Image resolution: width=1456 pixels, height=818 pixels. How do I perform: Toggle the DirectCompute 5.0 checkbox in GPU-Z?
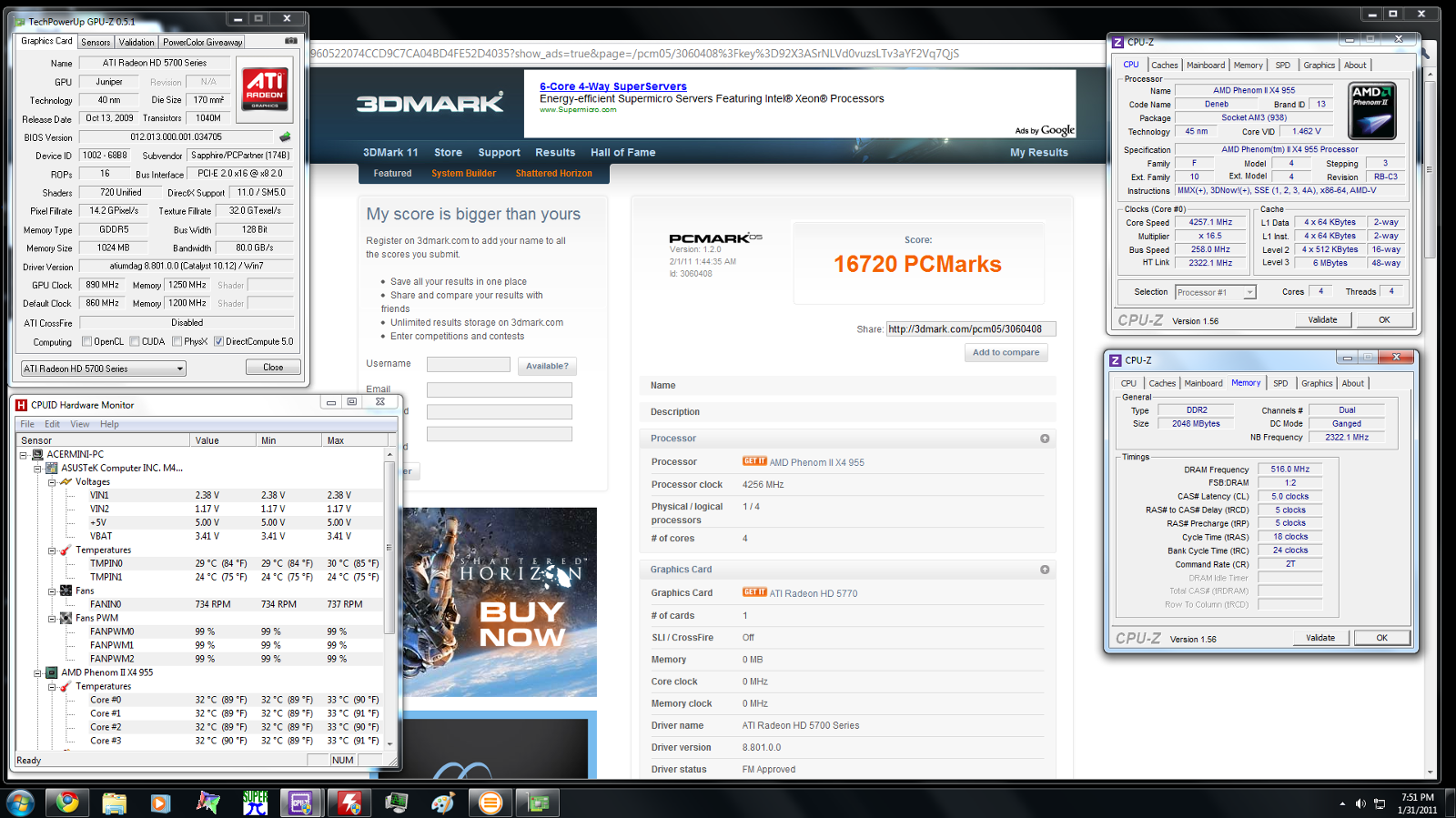tap(219, 342)
